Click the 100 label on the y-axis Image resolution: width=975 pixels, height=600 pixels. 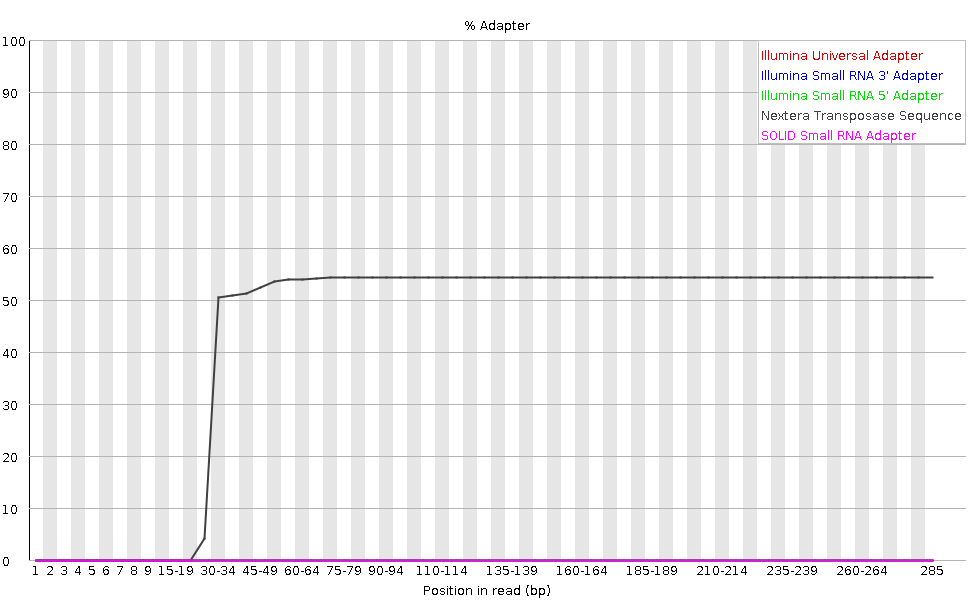click(x=14, y=41)
